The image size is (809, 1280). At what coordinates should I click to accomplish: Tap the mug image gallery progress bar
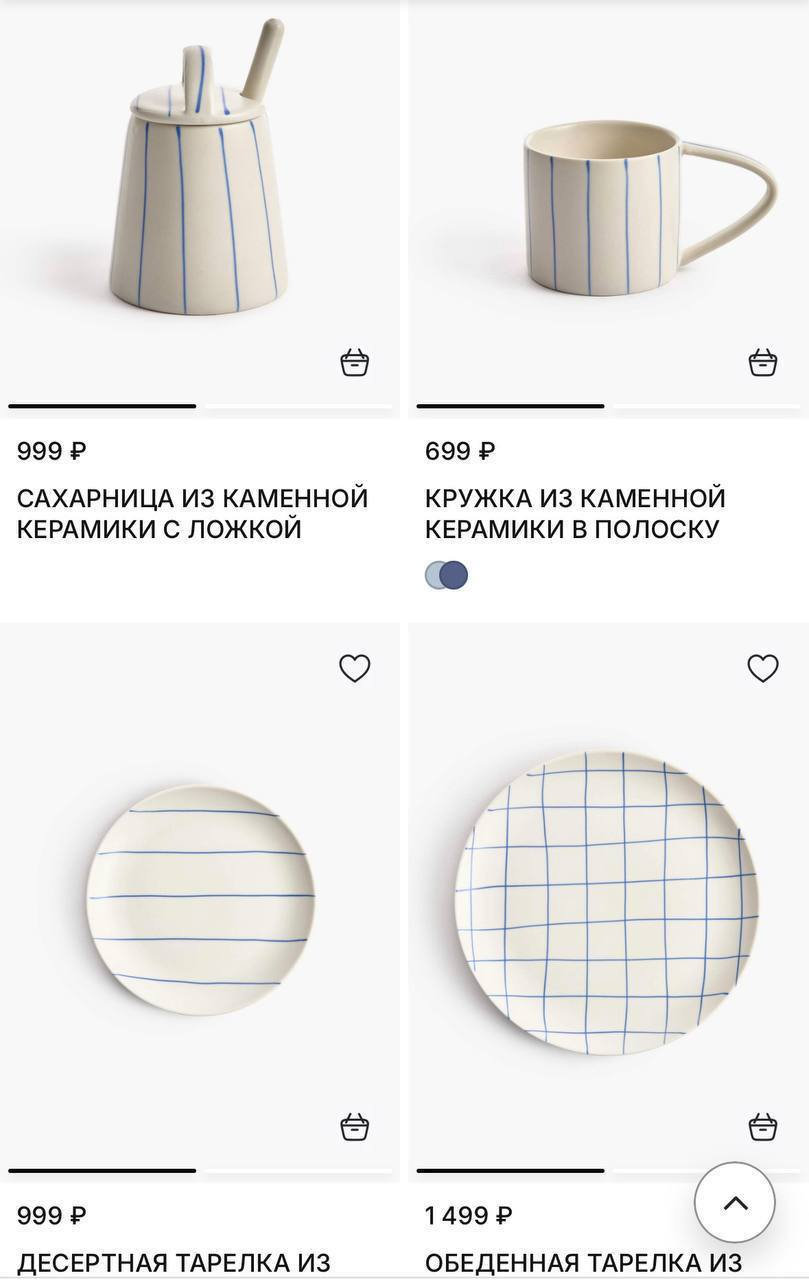(x=608, y=406)
